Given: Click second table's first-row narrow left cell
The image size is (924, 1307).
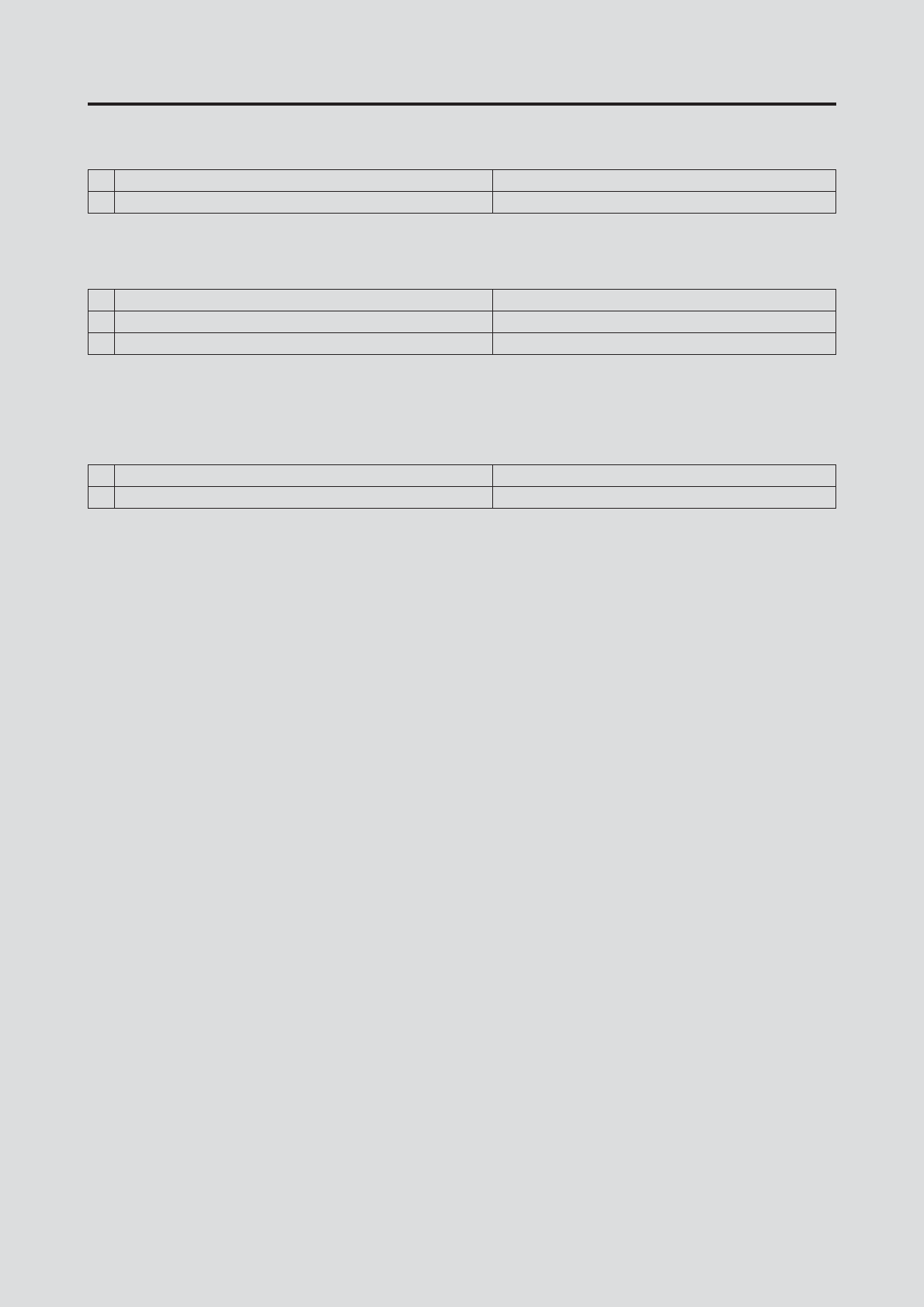Looking at the screenshot, I should [101, 301].
